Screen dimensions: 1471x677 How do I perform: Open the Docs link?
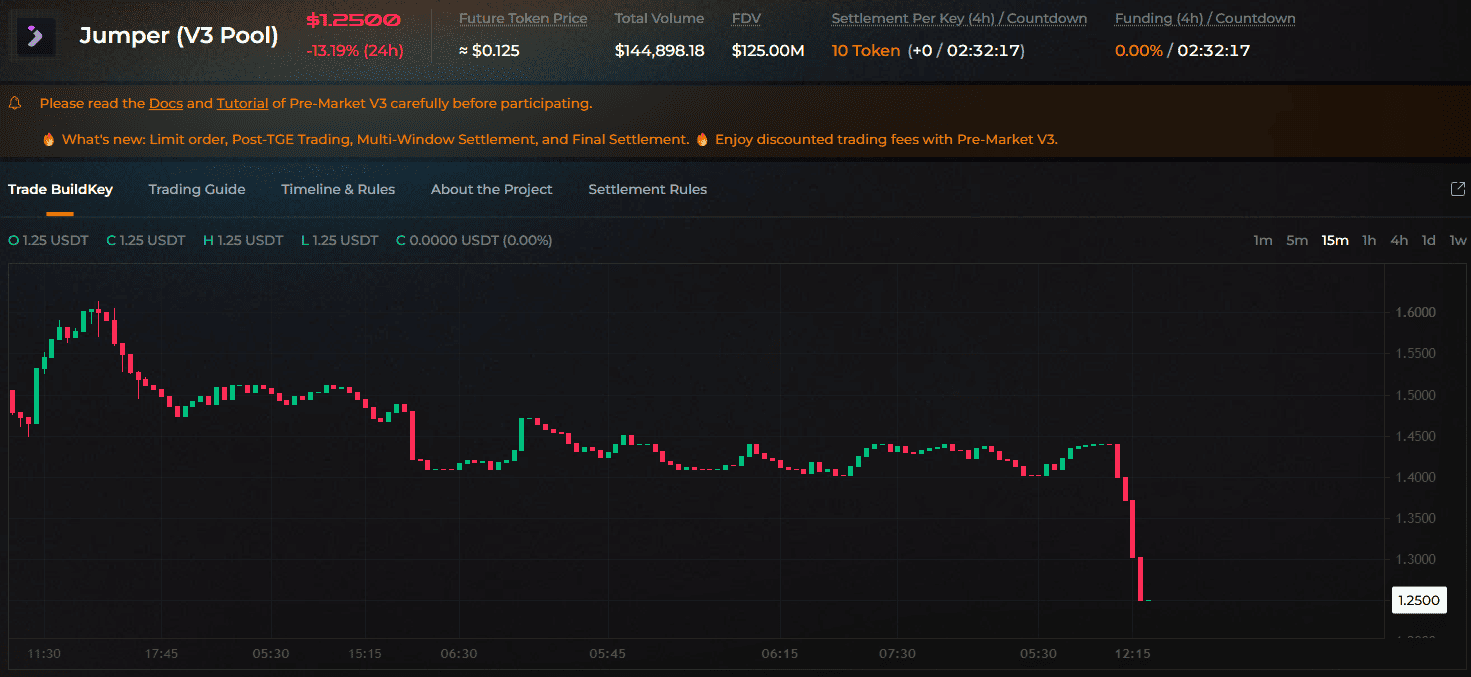pyautogui.click(x=166, y=103)
